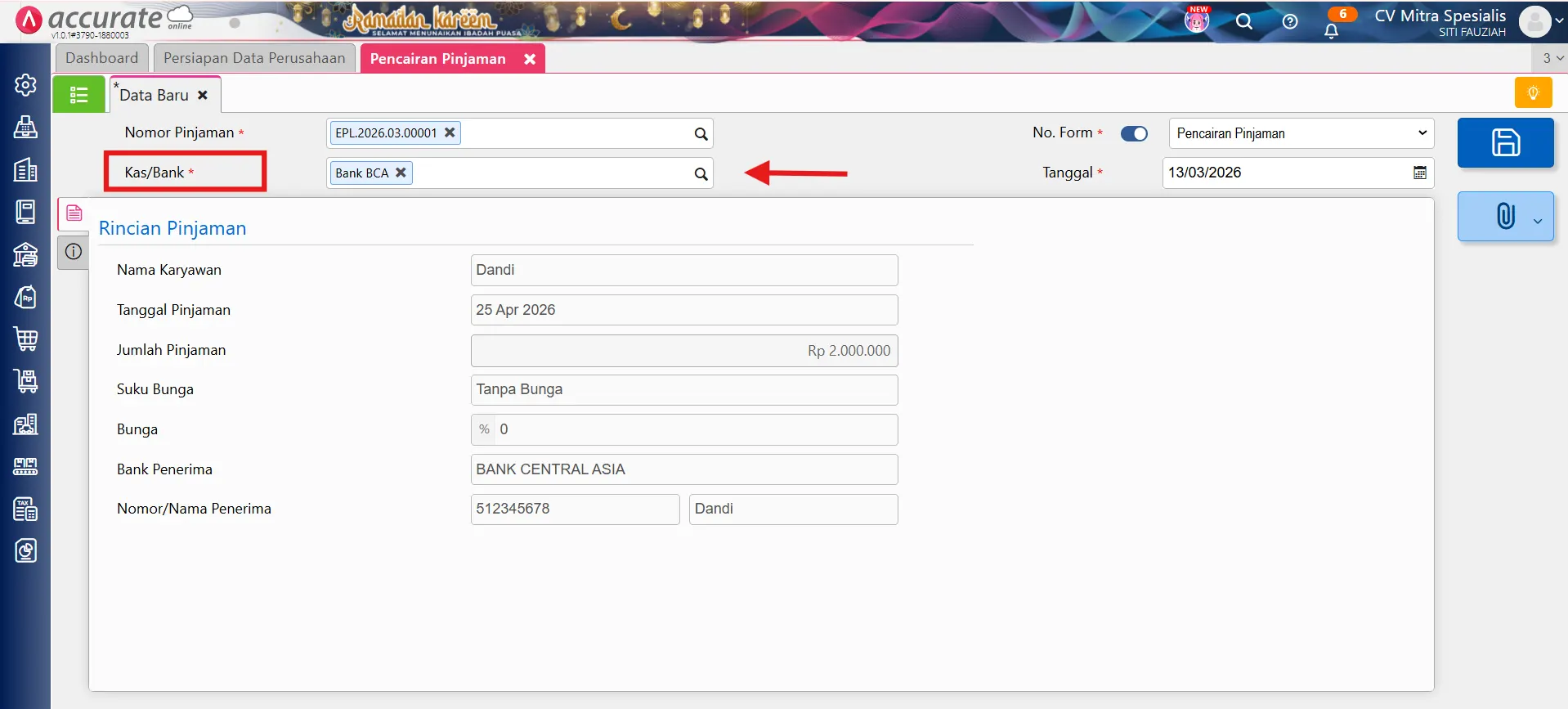The image size is (1568, 709).
Task: Click the yellow lightbulb tips icon
Action: click(1533, 93)
